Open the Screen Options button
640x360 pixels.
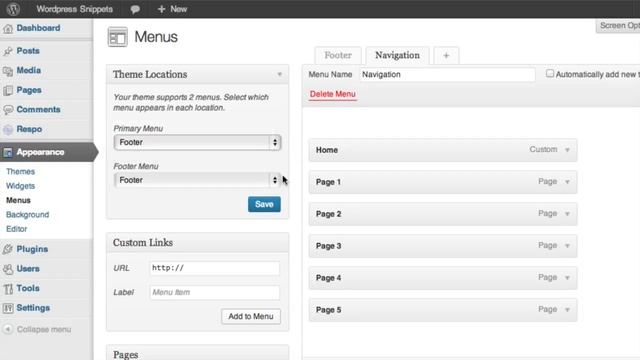(618, 26)
